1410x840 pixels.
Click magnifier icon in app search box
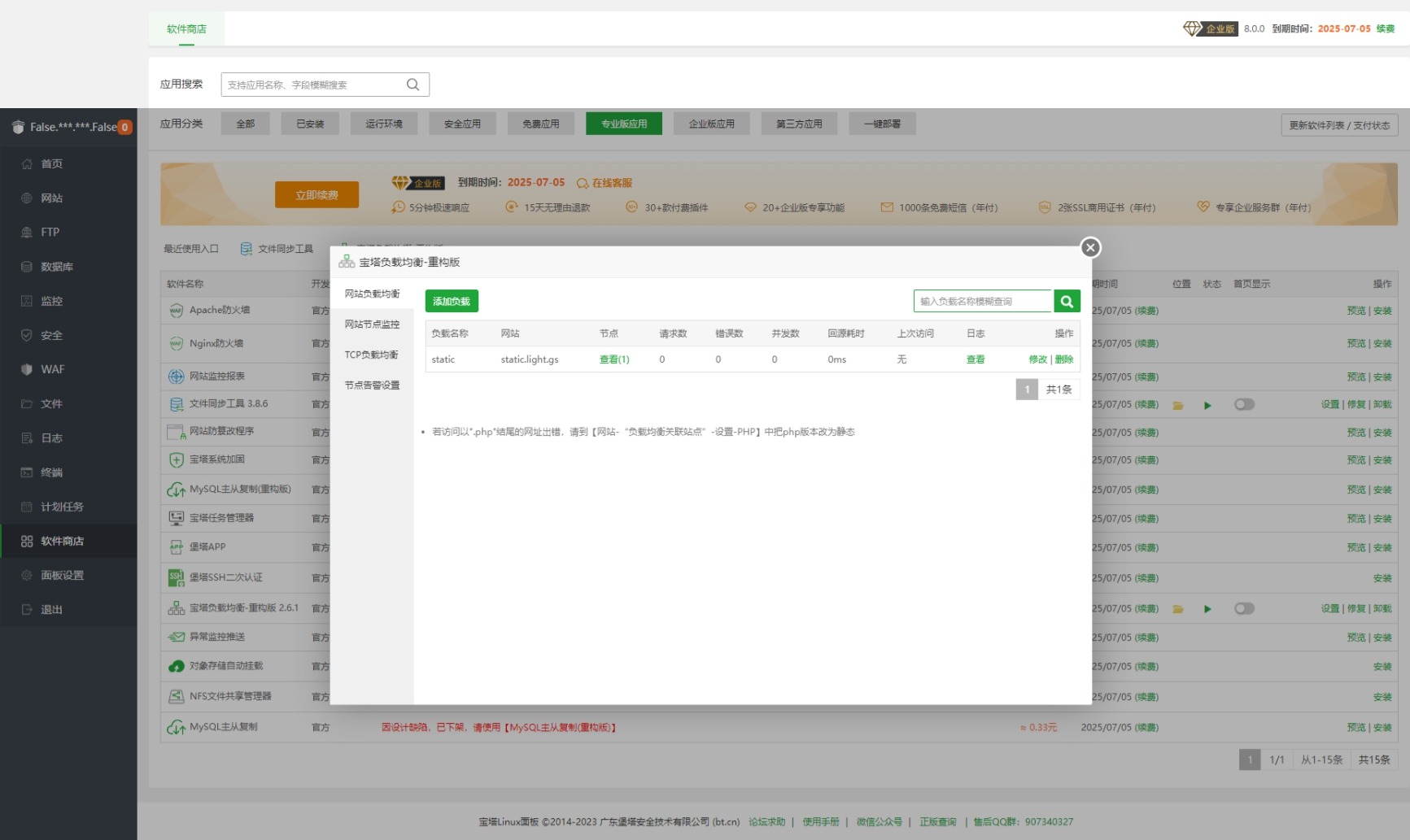click(x=413, y=85)
